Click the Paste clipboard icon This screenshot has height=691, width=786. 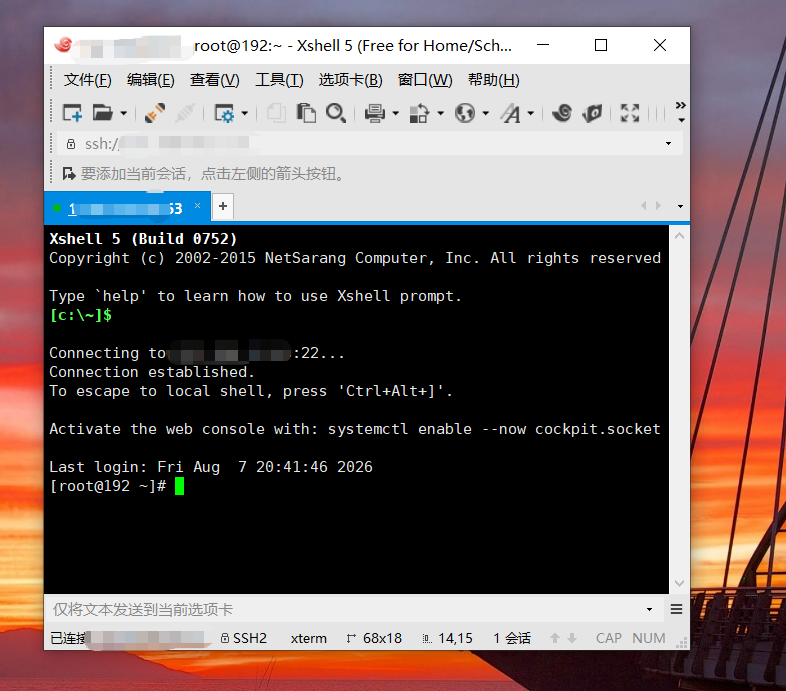(306, 113)
